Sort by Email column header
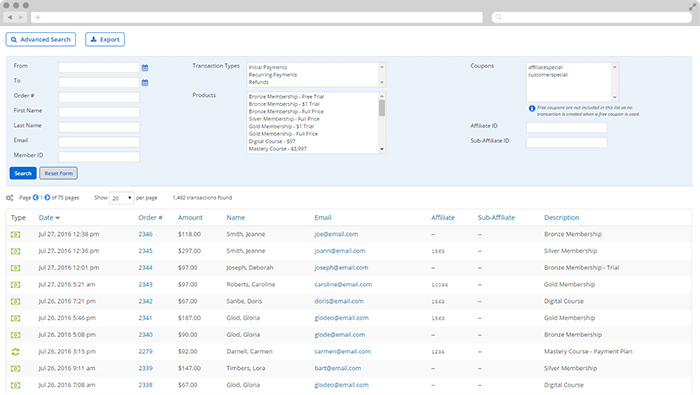700x395 pixels. pos(323,217)
